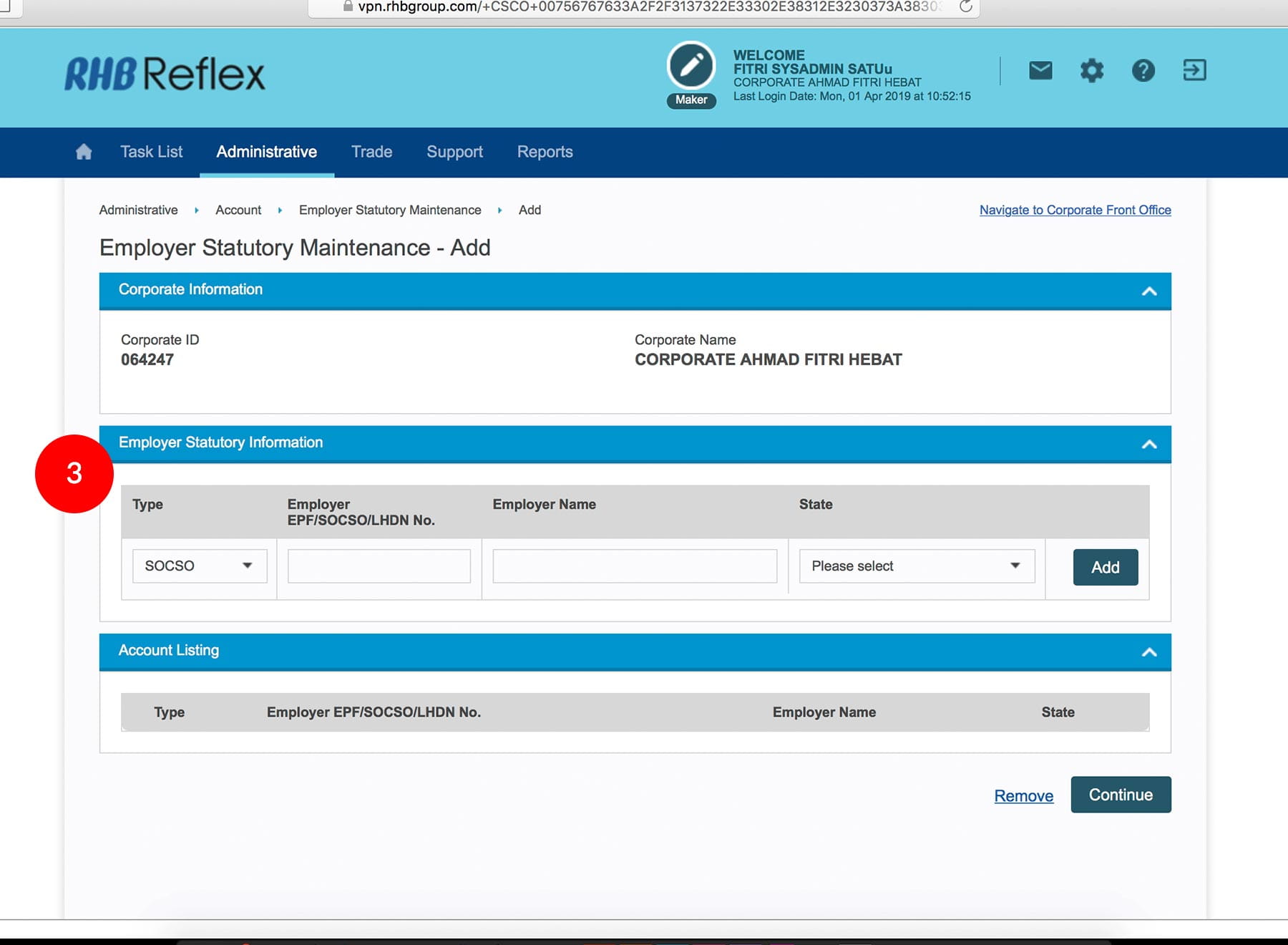Follow Navigate to Corporate Front Office link
The image size is (1288, 945).
[x=1075, y=210]
